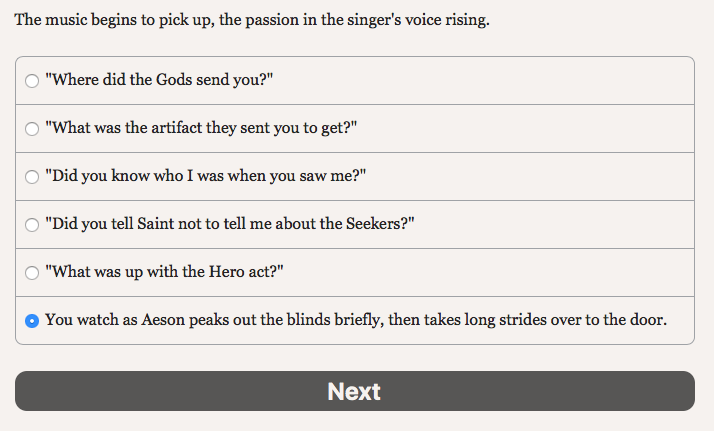Click the artifact question label text
Image resolution: width=714 pixels, height=431 pixels.
(201, 128)
